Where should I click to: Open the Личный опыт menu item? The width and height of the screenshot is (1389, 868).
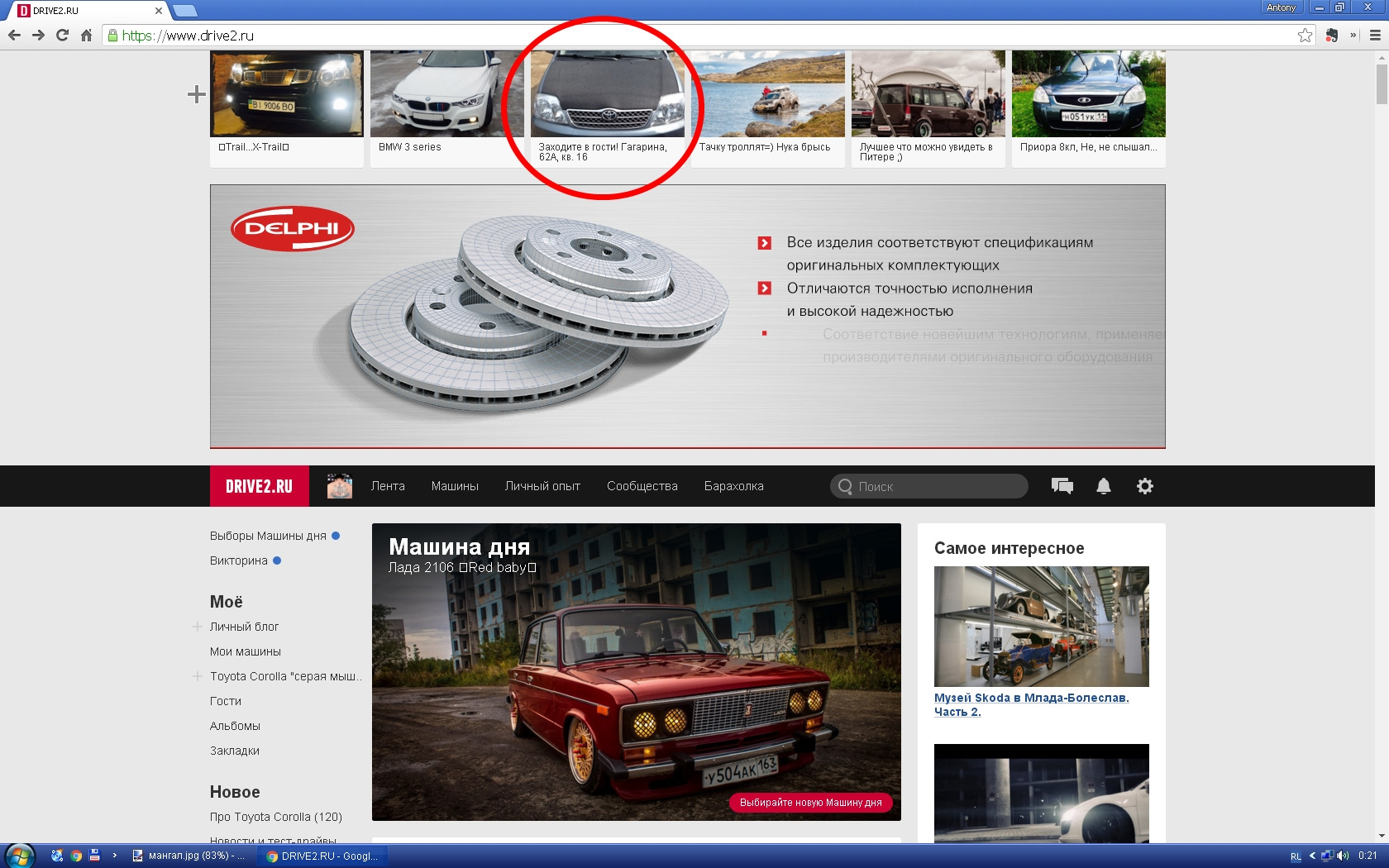pyautogui.click(x=542, y=486)
